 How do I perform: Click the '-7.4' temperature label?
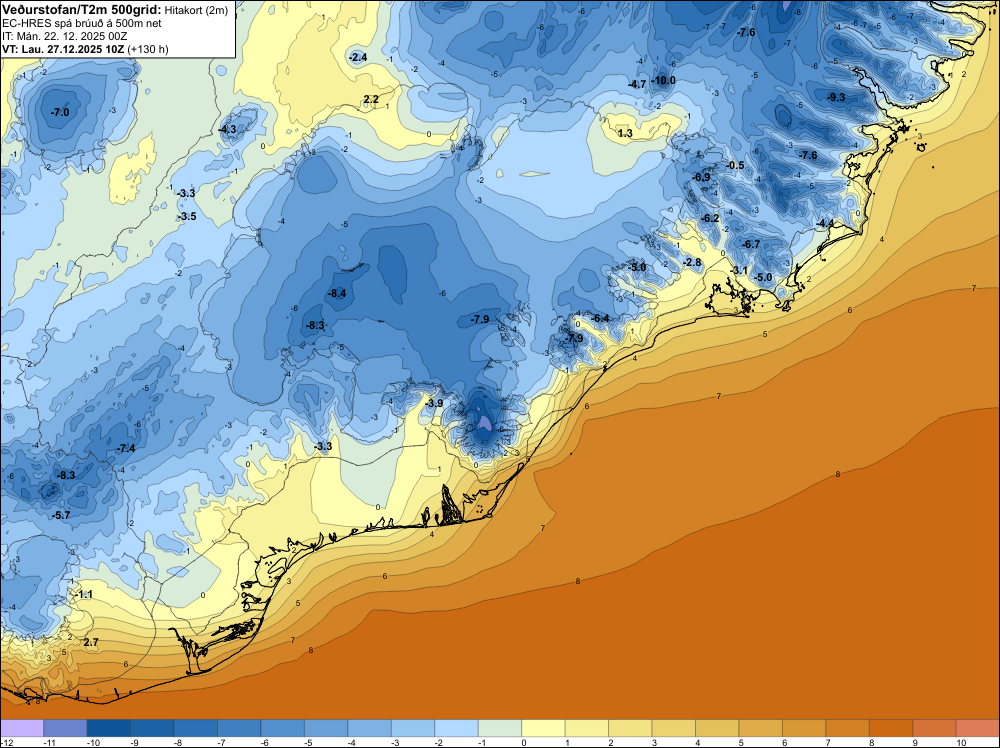(x=126, y=448)
